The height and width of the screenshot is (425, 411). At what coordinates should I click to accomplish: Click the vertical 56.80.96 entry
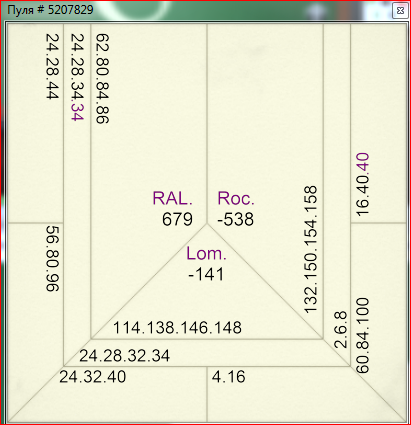pyautogui.click(x=52, y=259)
